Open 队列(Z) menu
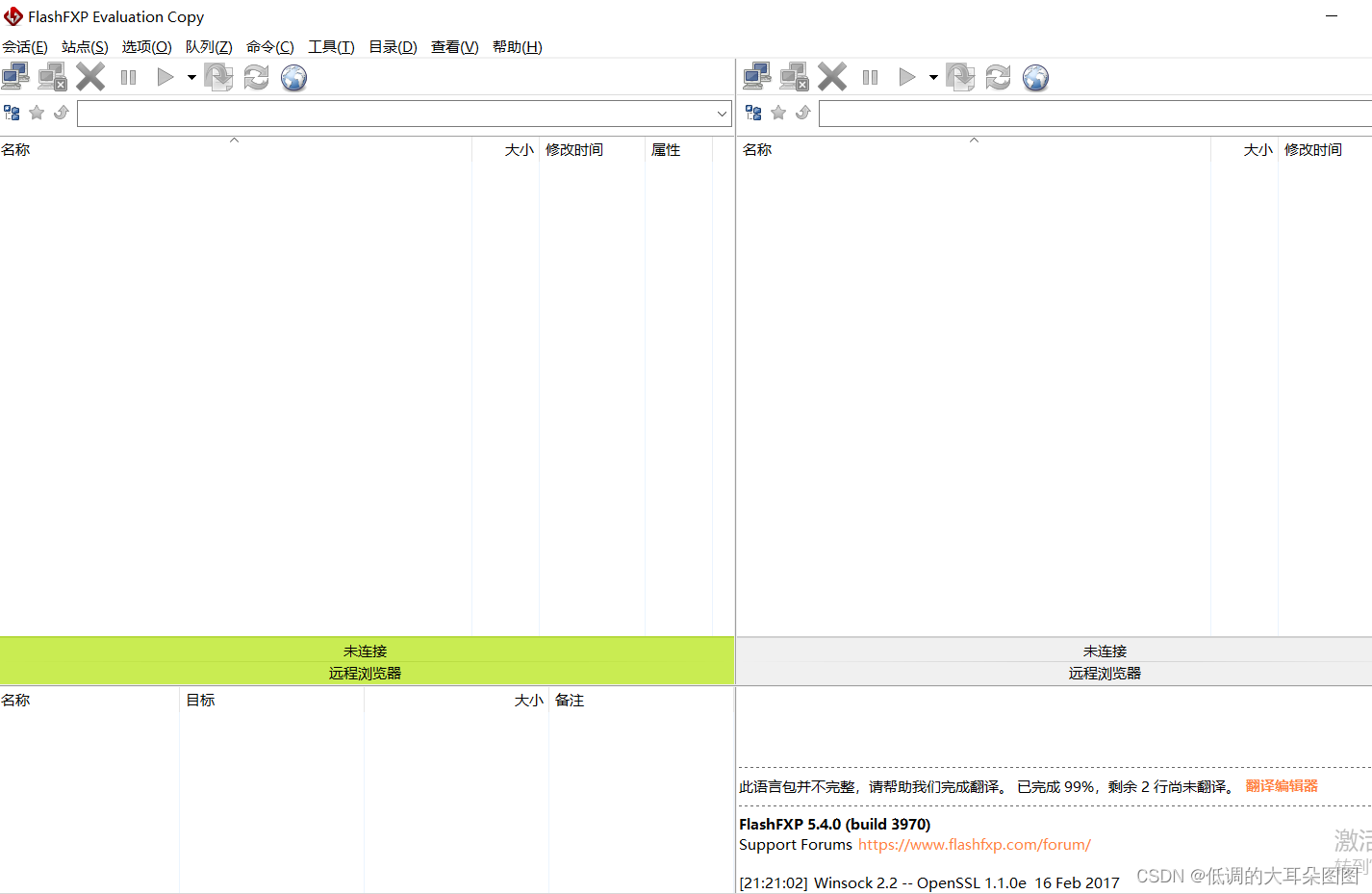 click(x=209, y=46)
